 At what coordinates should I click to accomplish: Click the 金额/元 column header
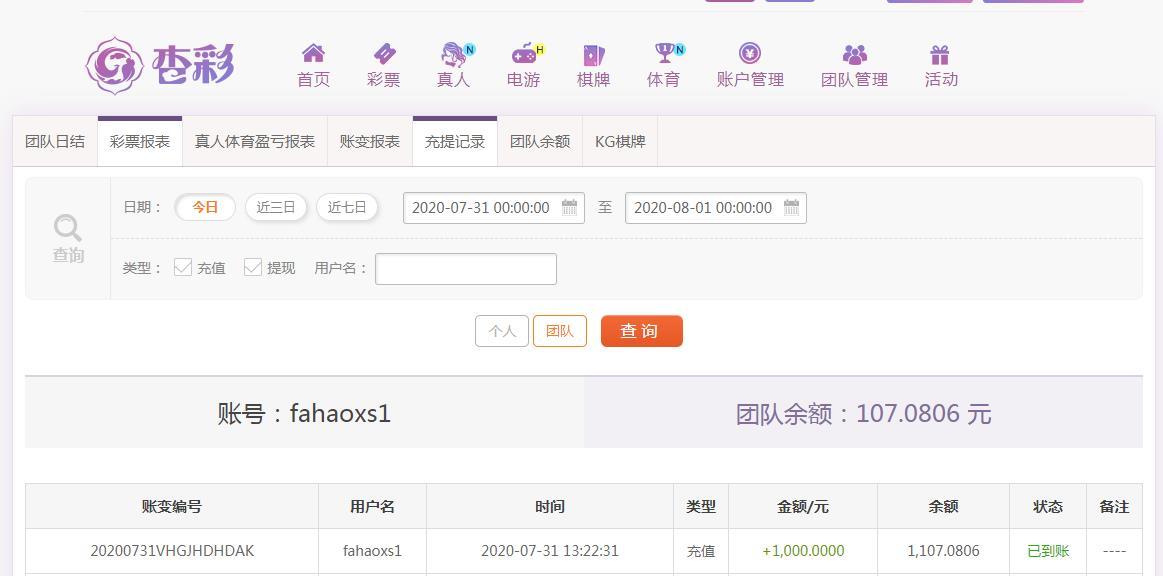[x=803, y=506]
